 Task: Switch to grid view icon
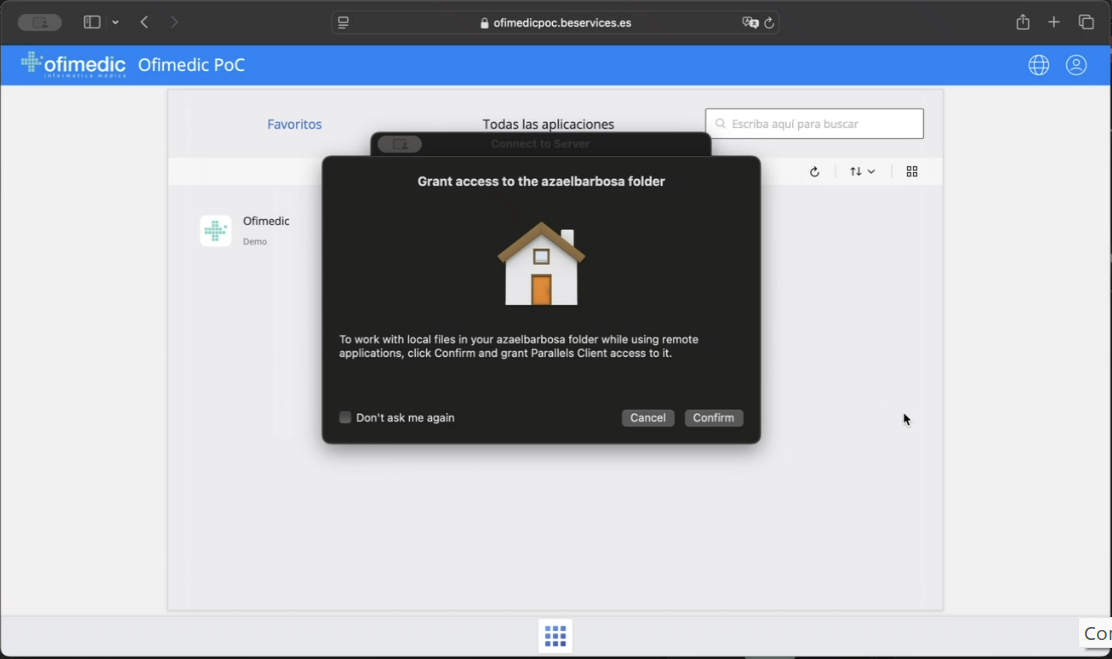tap(911, 172)
